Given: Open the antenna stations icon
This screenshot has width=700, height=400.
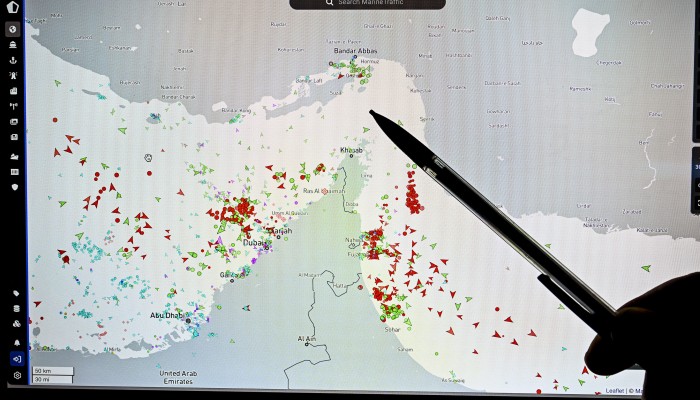Looking at the screenshot, I should 14,105.
